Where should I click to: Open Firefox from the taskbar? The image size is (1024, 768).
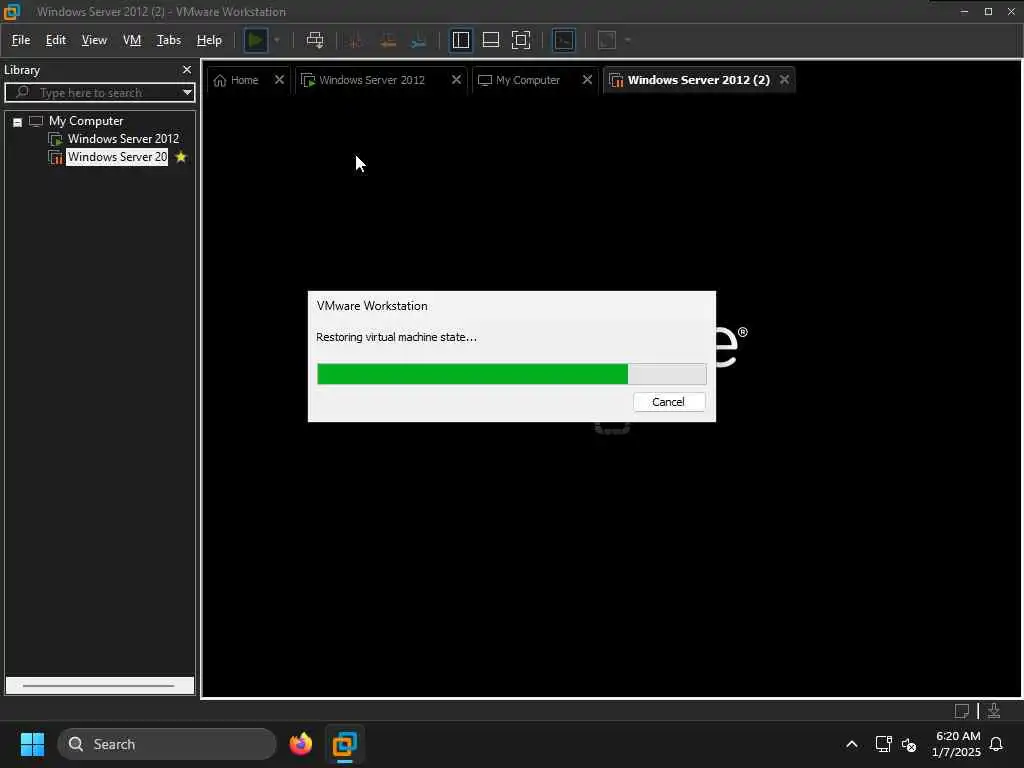click(x=300, y=744)
